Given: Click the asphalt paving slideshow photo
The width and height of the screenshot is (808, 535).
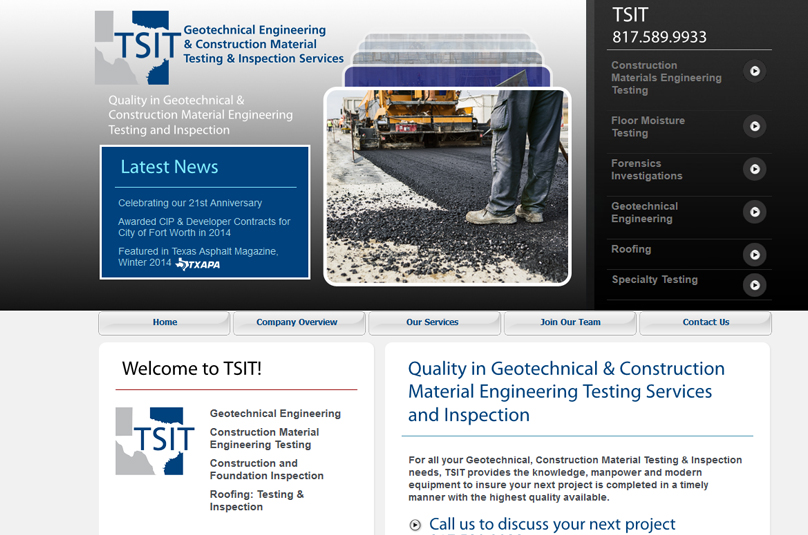Looking at the screenshot, I should (x=447, y=186).
